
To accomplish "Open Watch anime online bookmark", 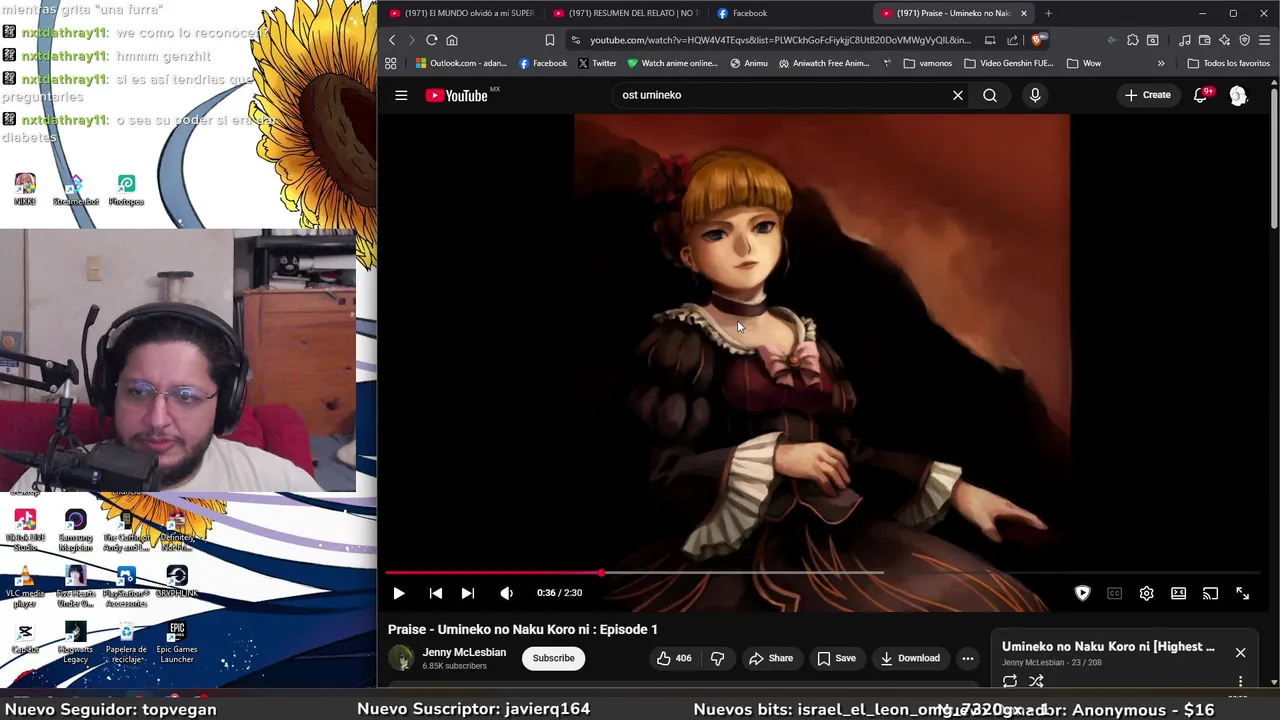I will [x=672, y=63].
